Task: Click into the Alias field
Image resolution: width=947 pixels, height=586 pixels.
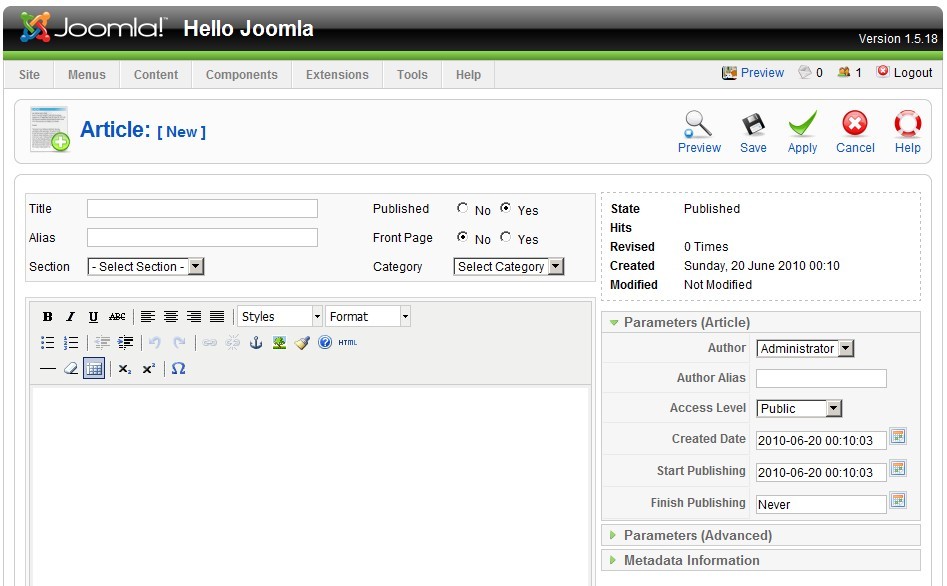Action: pyautogui.click(x=202, y=237)
